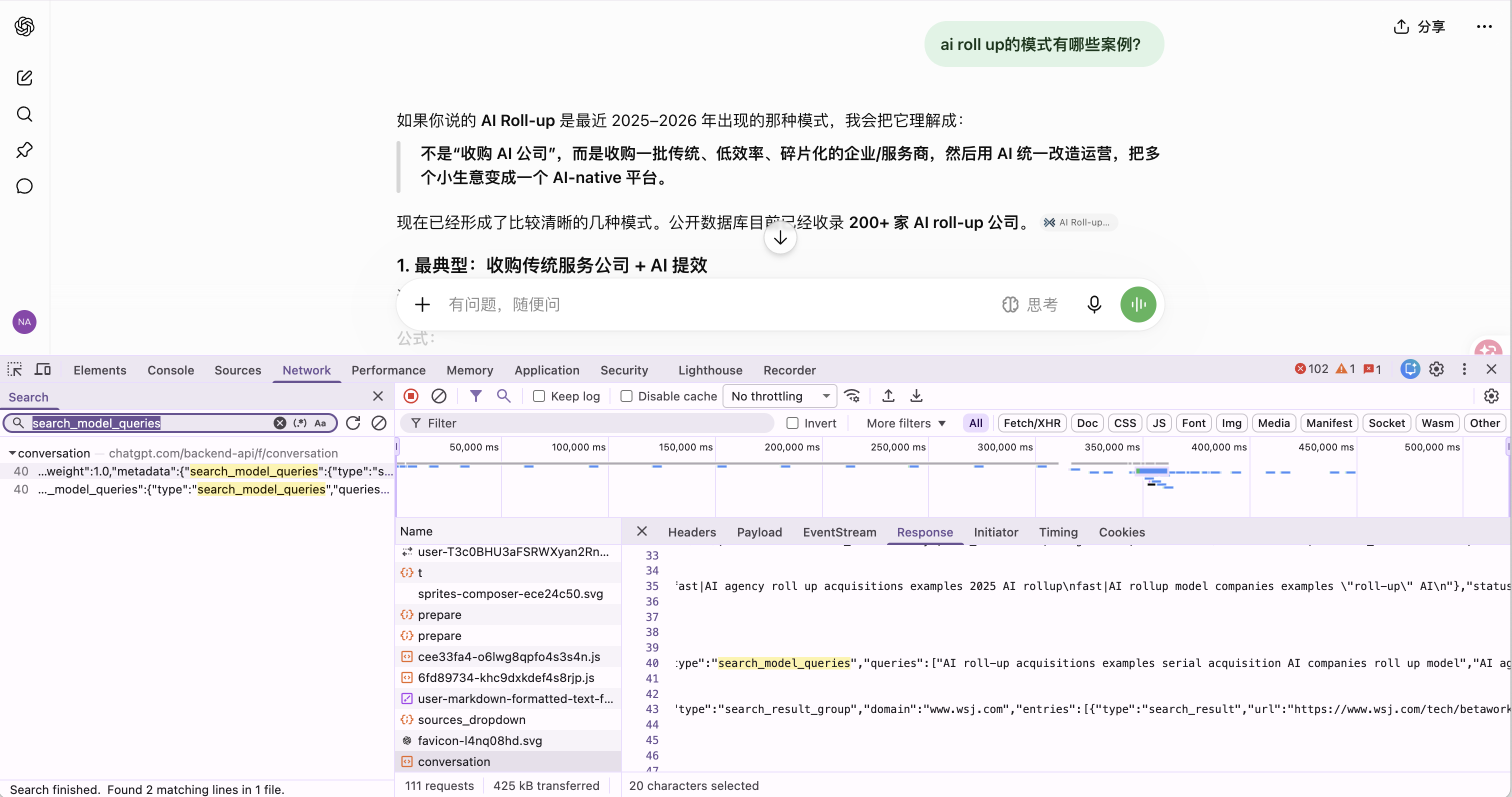
Task: Click the scroll-to-bottom arrow button
Action: pyautogui.click(x=780, y=237)
